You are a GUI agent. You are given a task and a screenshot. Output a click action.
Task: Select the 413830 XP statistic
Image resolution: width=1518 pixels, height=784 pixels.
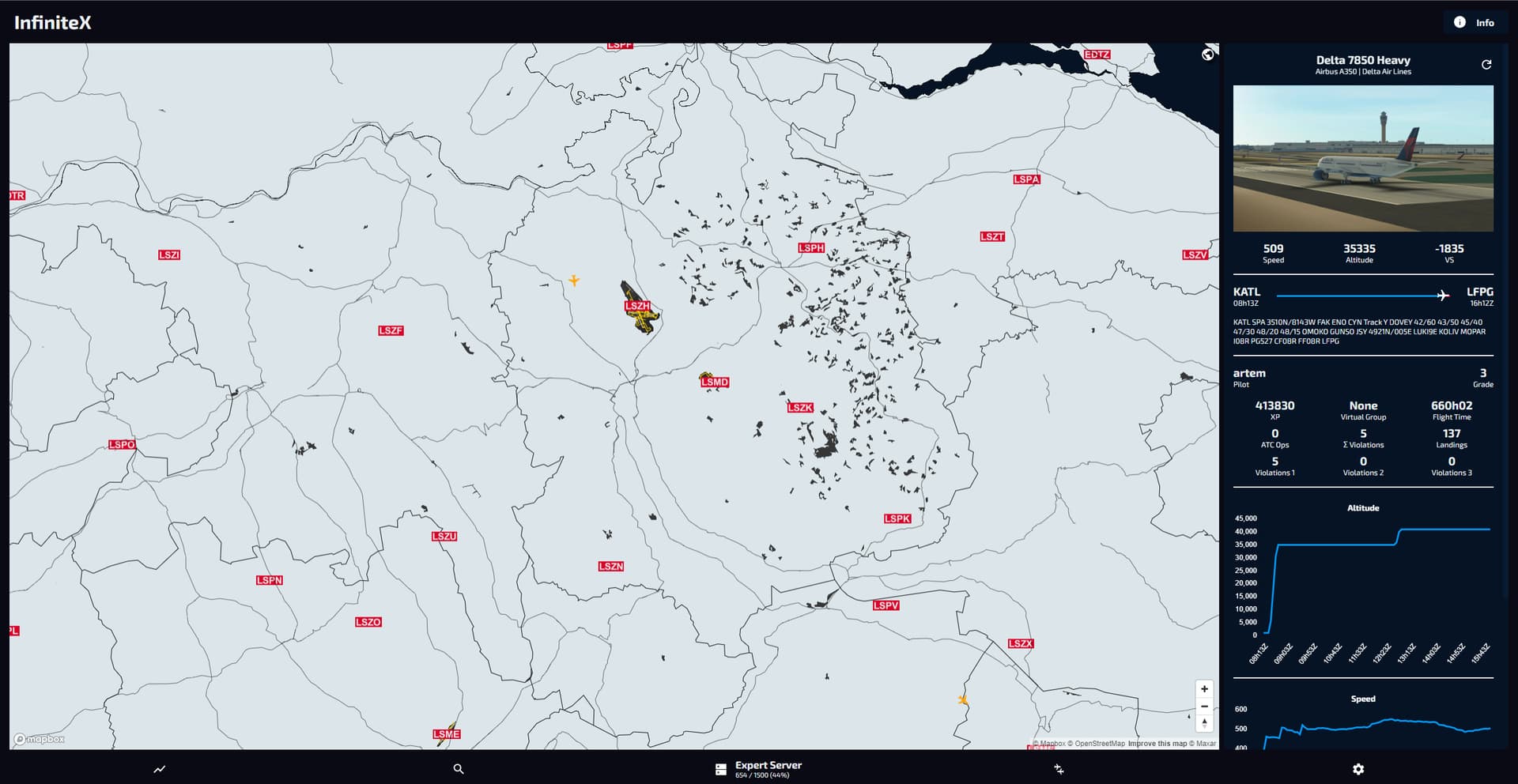coord(1274,405)
